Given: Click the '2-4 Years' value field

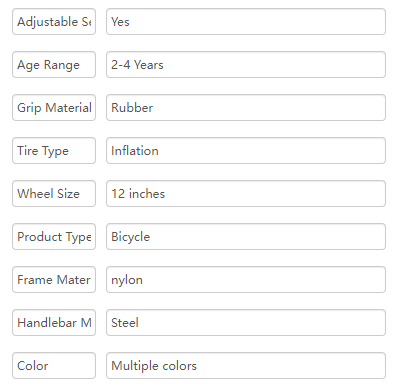Looking at the screenshot, I should coord(246,65).
